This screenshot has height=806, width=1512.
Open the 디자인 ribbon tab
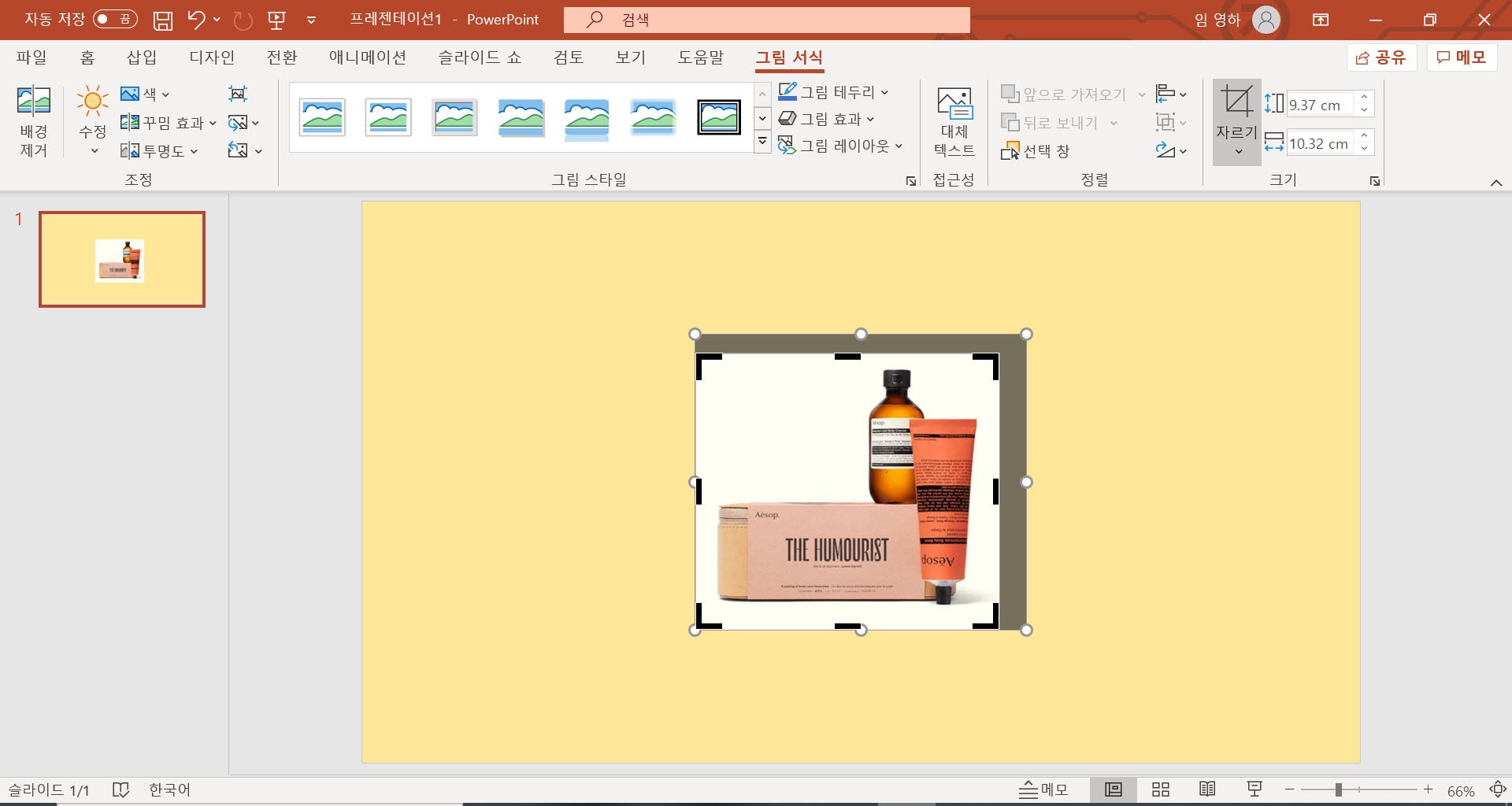[212, 57]
